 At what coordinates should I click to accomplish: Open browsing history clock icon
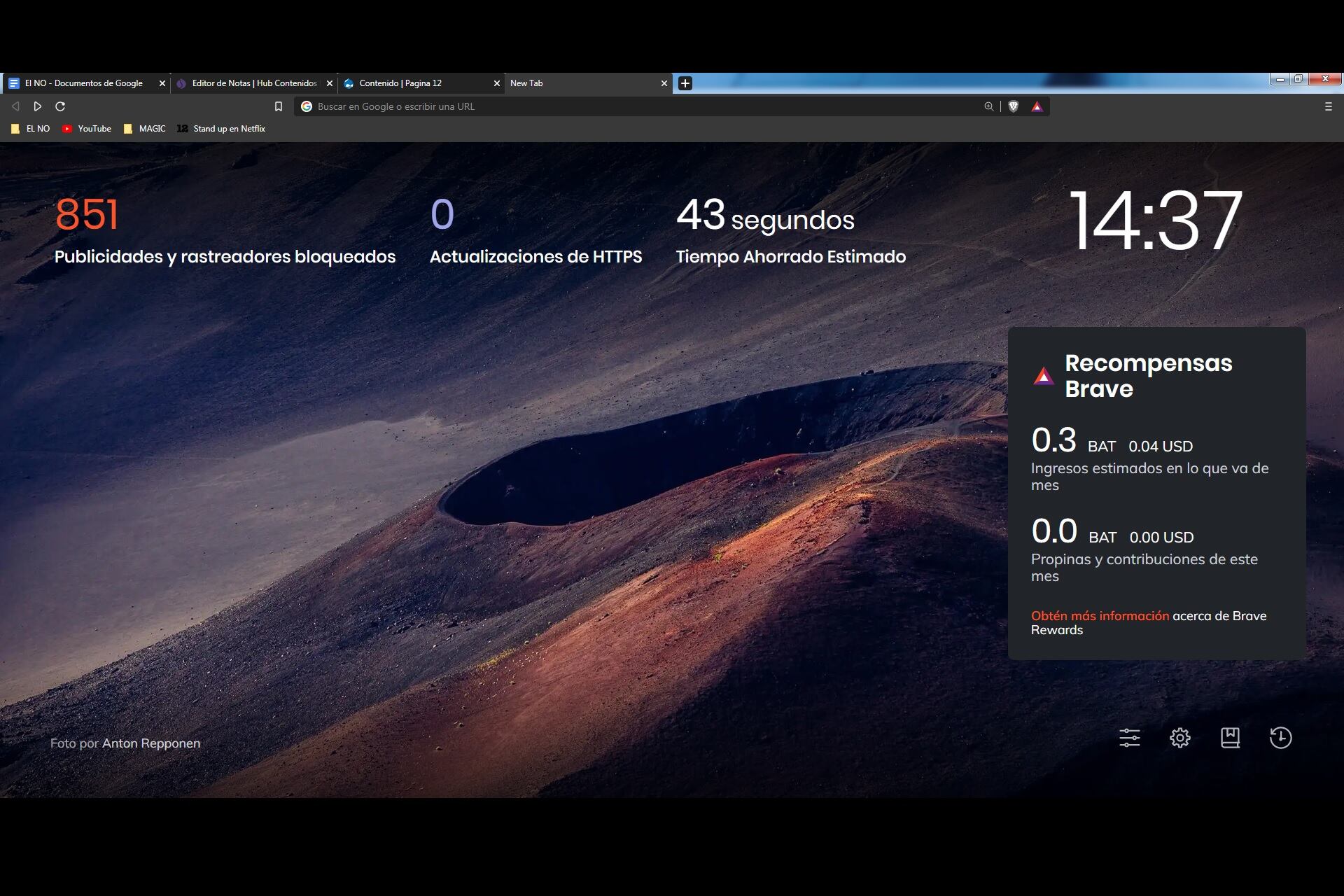(x=1280, y=738)
